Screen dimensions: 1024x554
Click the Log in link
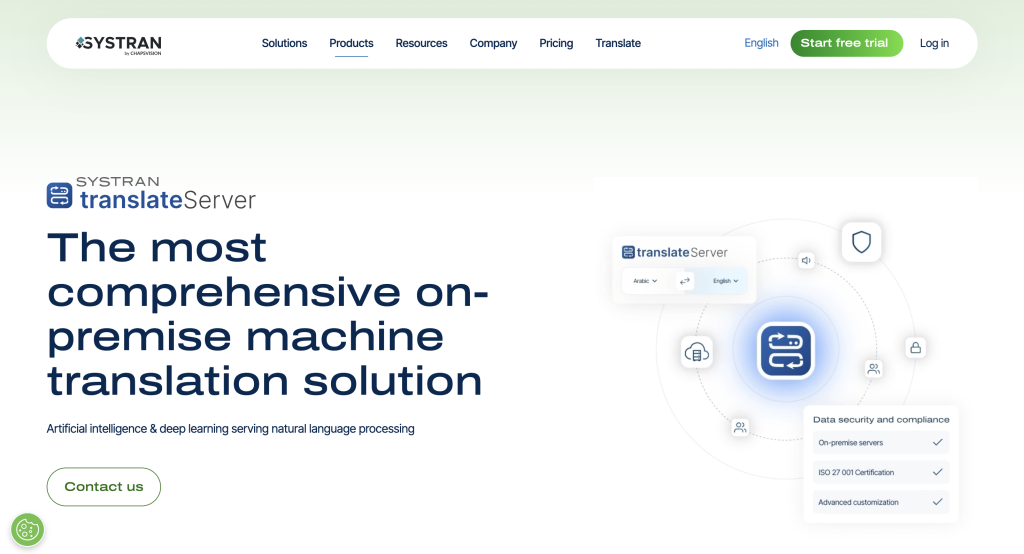click(x=934, y=43)
